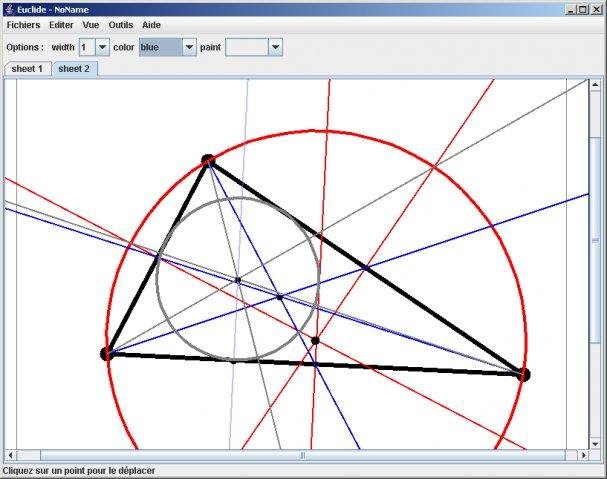Click the black point below the inscribed circle's right side
Viewport: 607px width, 479px height.
315,341
